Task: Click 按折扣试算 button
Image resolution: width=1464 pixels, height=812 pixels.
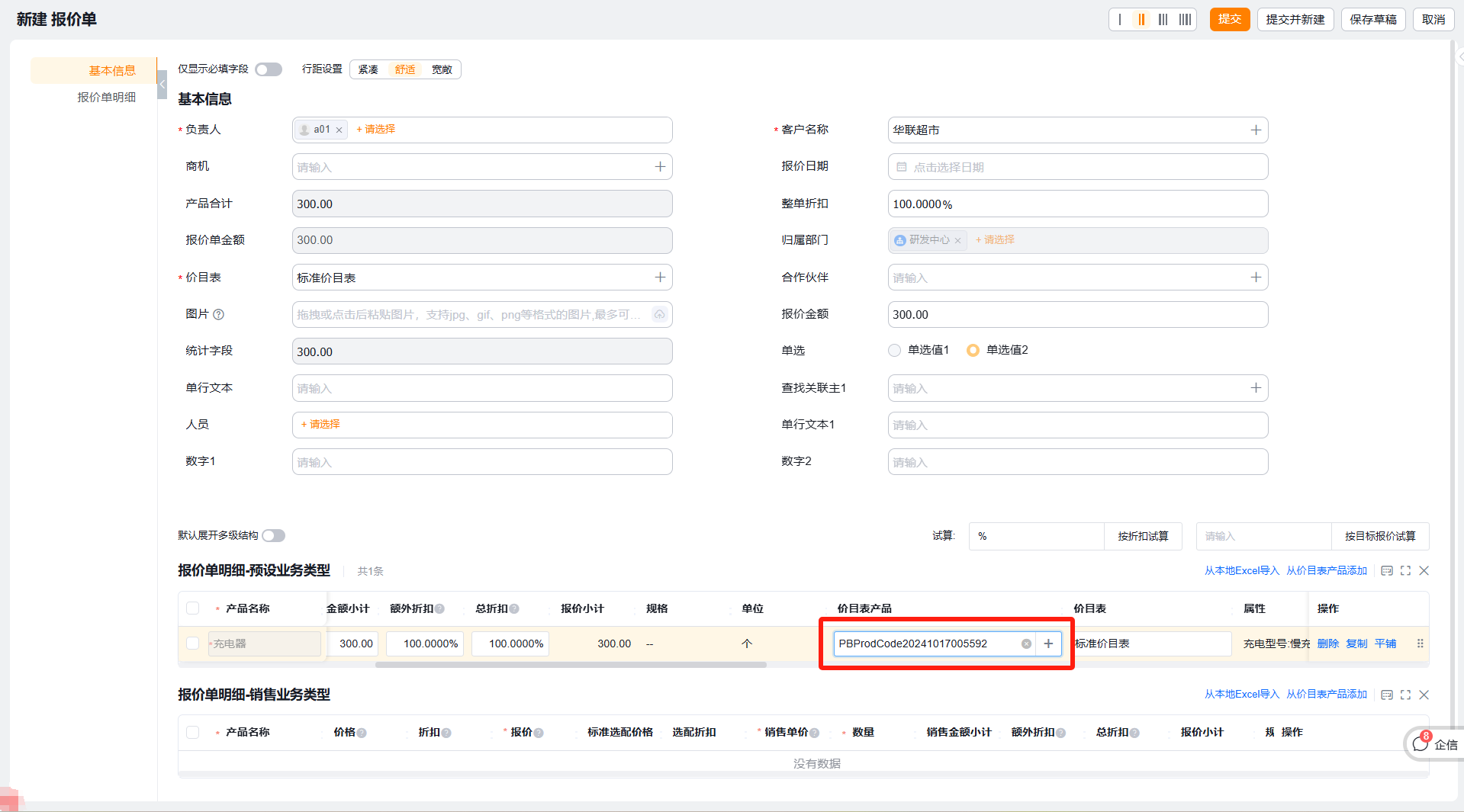Action: [x=1143, y=537]
